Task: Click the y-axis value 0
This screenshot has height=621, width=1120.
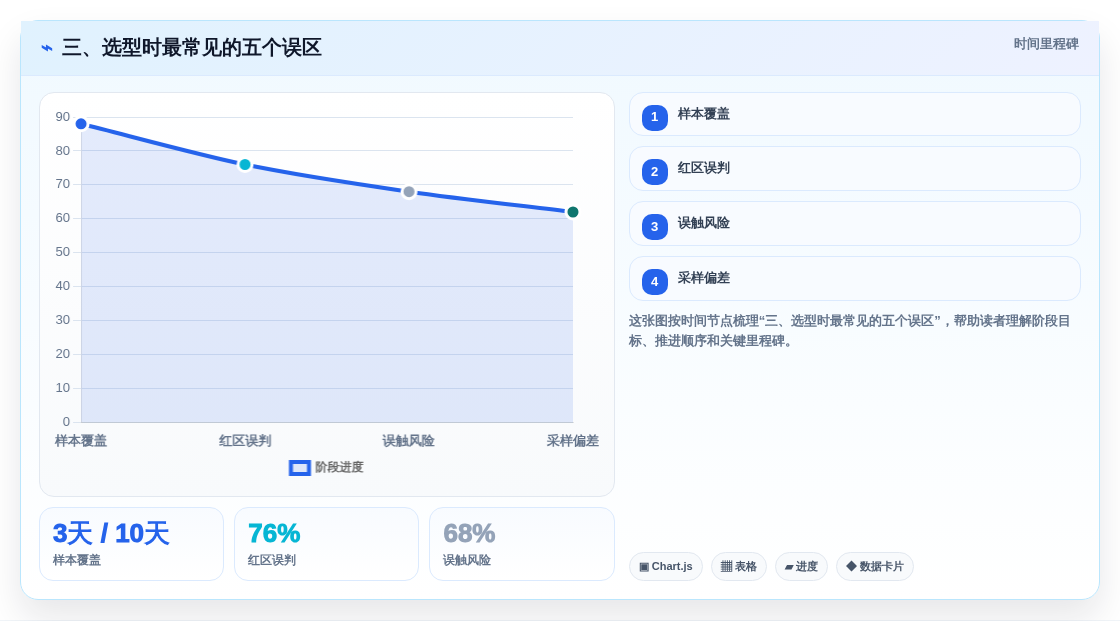Action: point(66,422)
